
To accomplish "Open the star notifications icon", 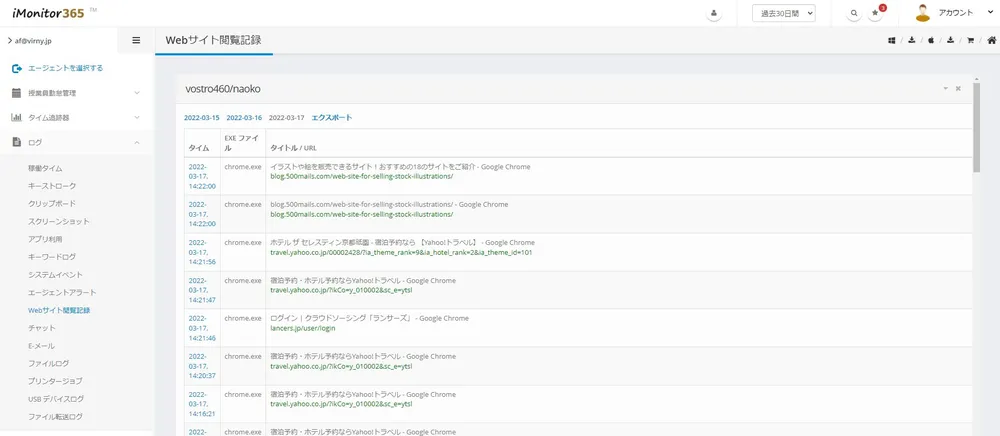I will (x=874, y=13).
